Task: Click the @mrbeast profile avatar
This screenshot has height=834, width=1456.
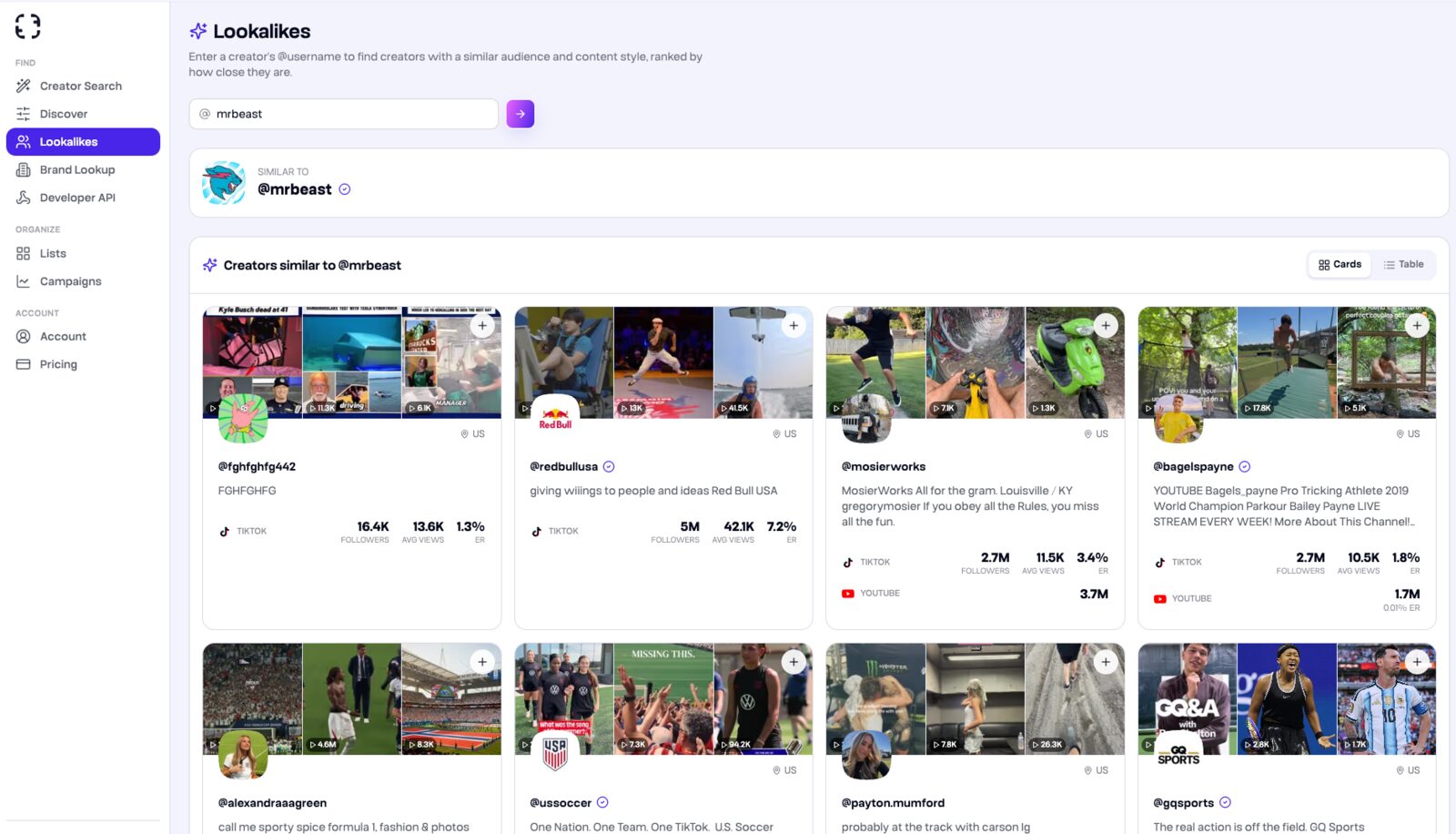Action: [x=224, y=183]
